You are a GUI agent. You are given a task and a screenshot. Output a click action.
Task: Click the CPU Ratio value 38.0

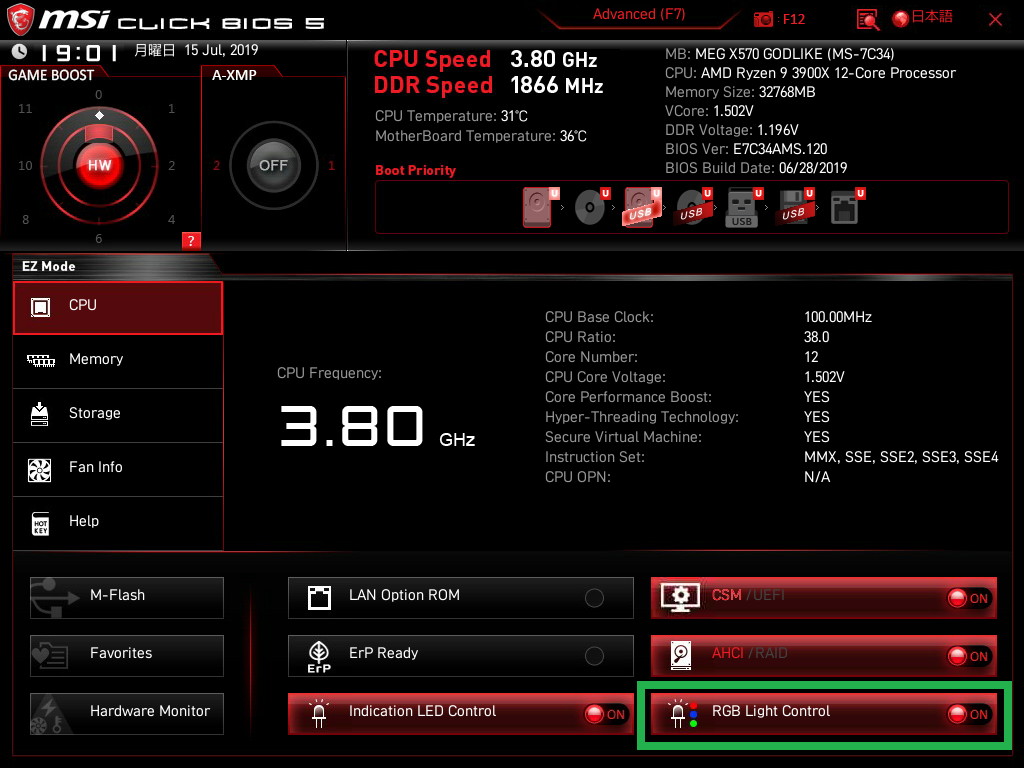816,337
